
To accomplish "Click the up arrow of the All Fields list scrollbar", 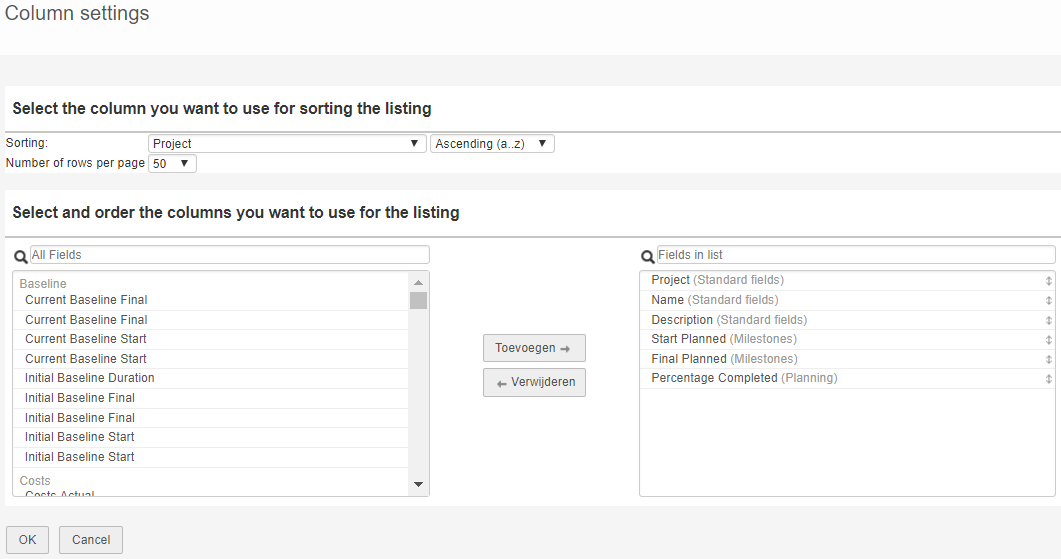I will tap(418, 282).
